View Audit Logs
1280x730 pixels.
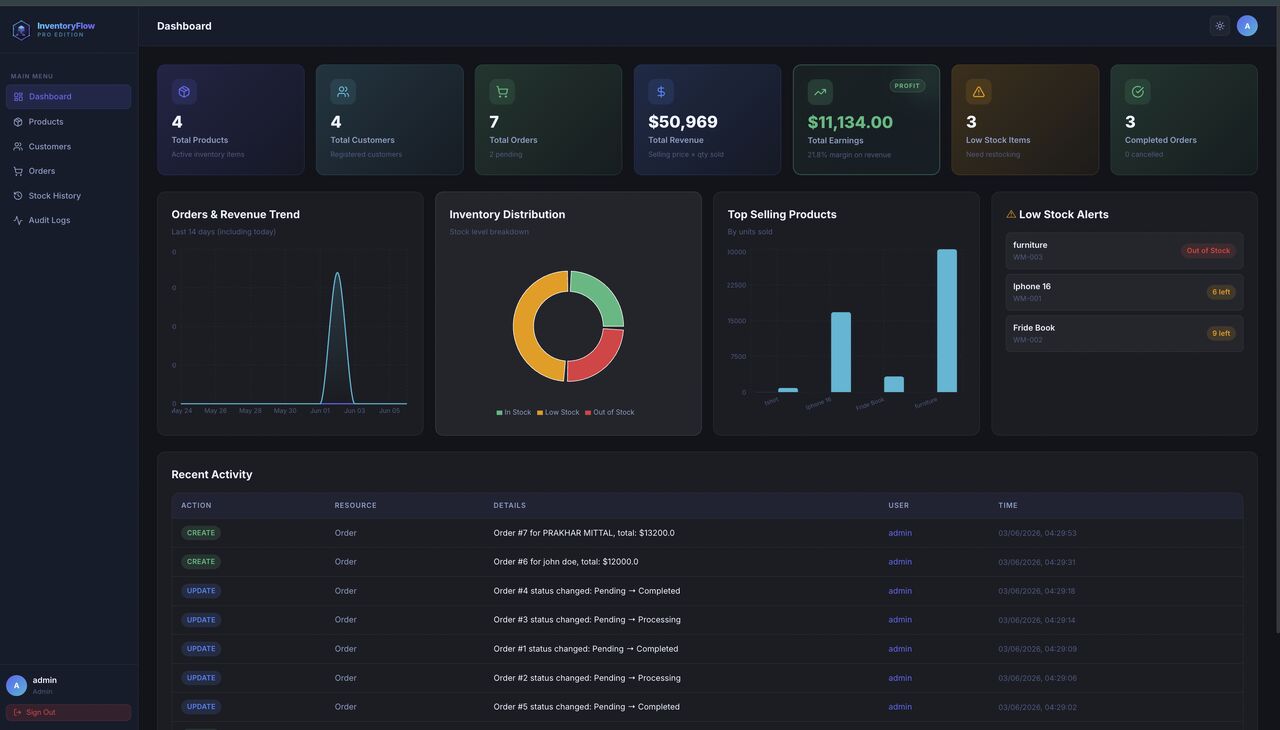68,220
